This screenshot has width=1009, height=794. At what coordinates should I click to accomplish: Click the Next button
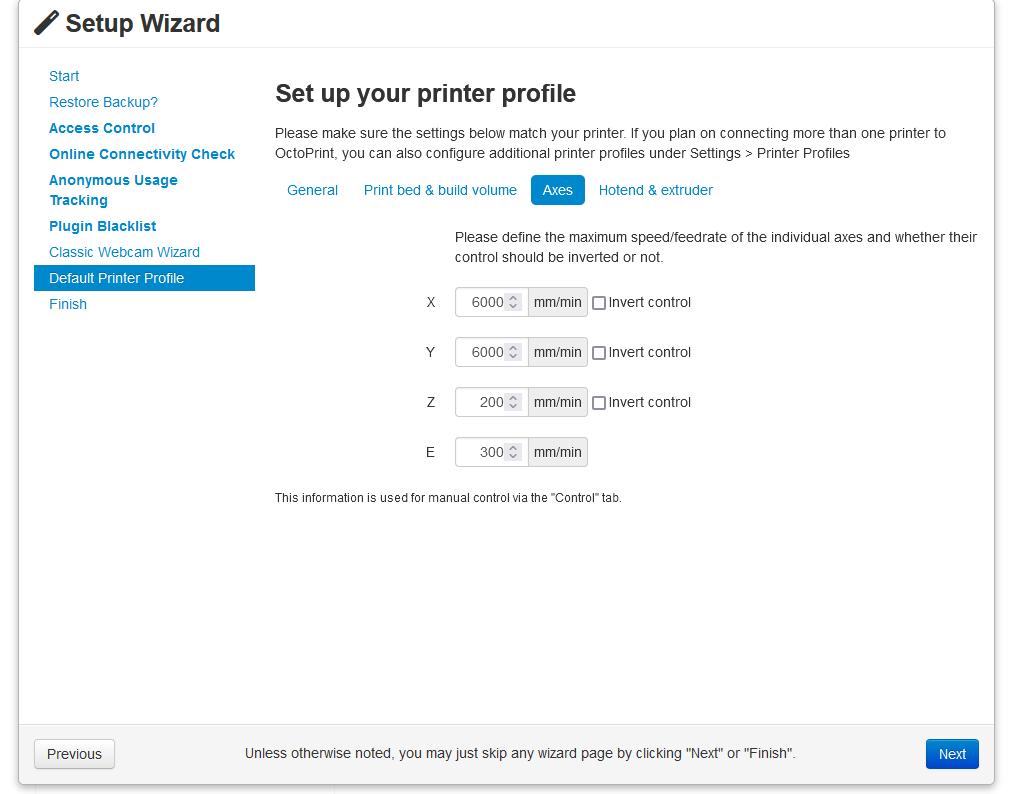[951, 754]
